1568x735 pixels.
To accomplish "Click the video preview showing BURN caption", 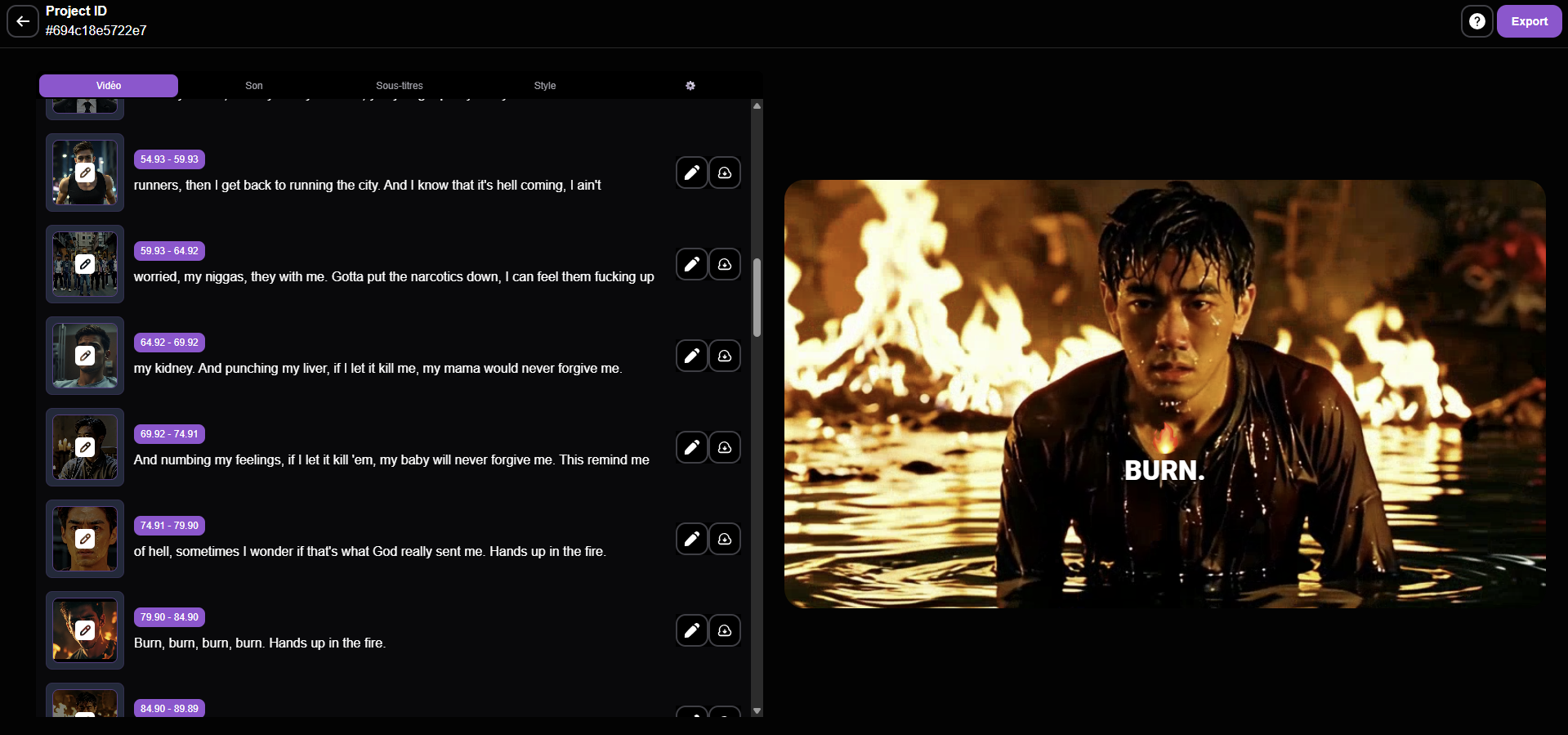I will [1164, 393].
